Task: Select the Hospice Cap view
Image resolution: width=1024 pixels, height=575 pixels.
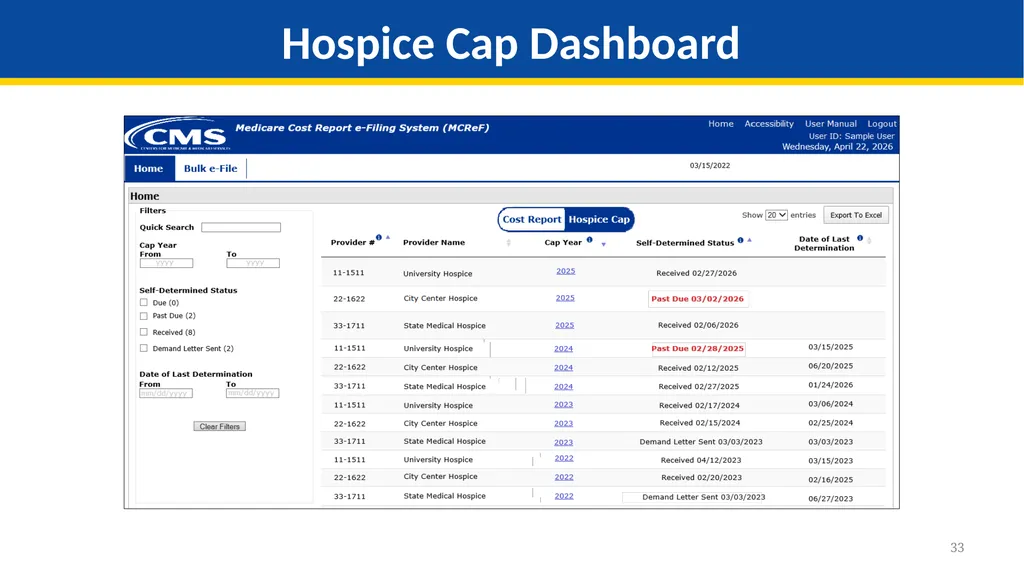Action: click(599, 220)
